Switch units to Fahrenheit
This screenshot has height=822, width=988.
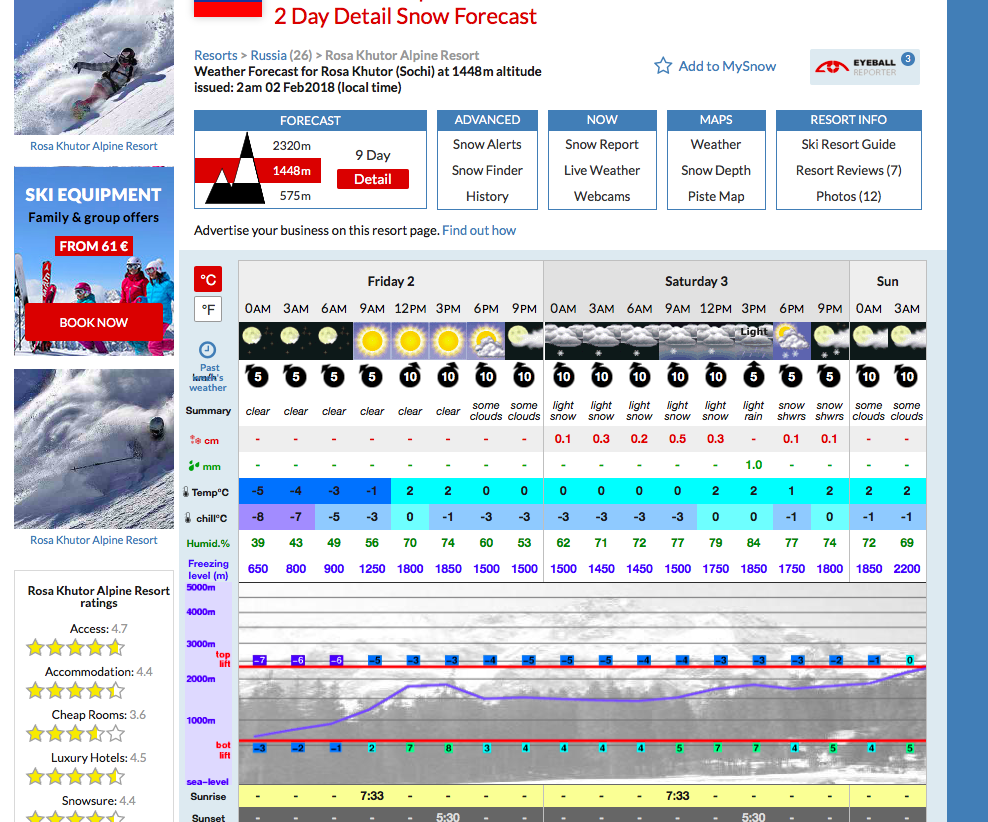(208, 309)
